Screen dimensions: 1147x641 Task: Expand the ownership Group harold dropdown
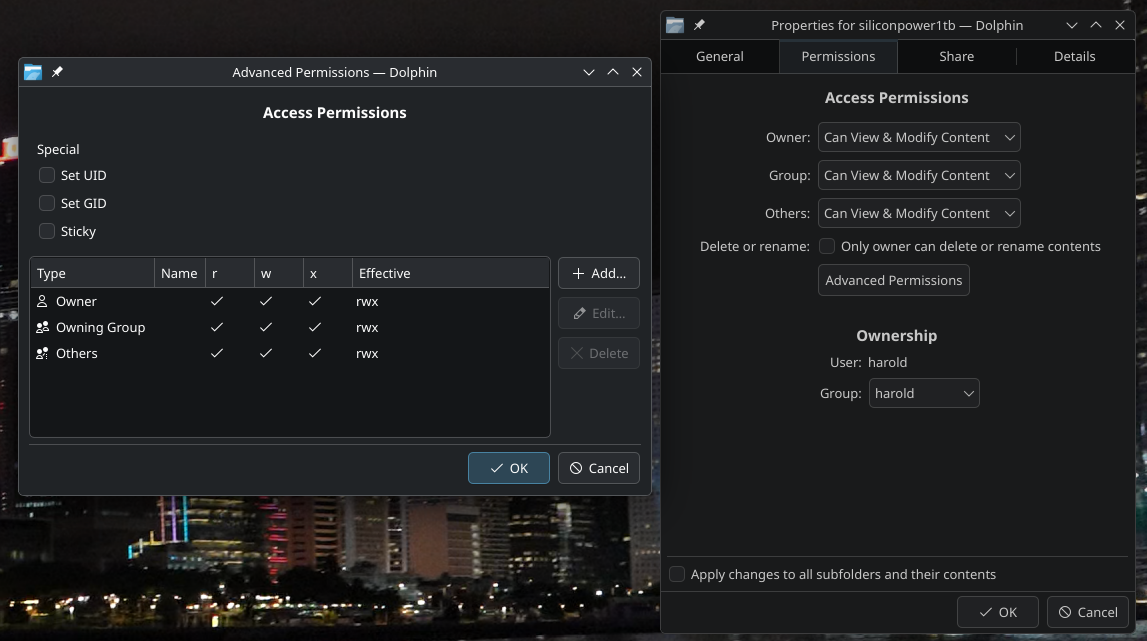[923, 393]
